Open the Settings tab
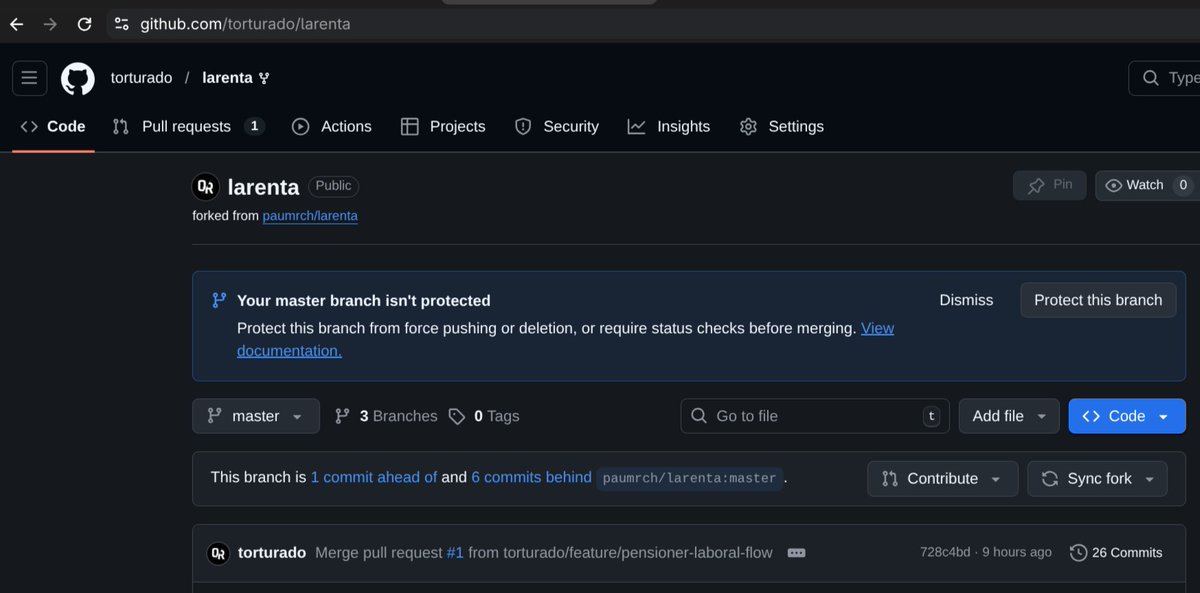1200x593 pixels. coord(782,127)
